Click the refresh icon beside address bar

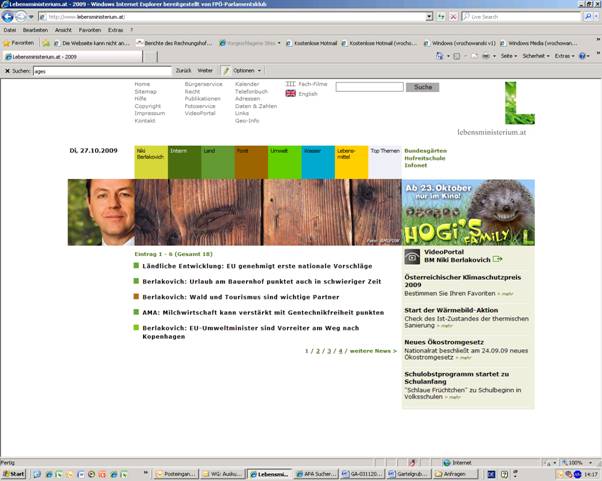pos(441,17)
